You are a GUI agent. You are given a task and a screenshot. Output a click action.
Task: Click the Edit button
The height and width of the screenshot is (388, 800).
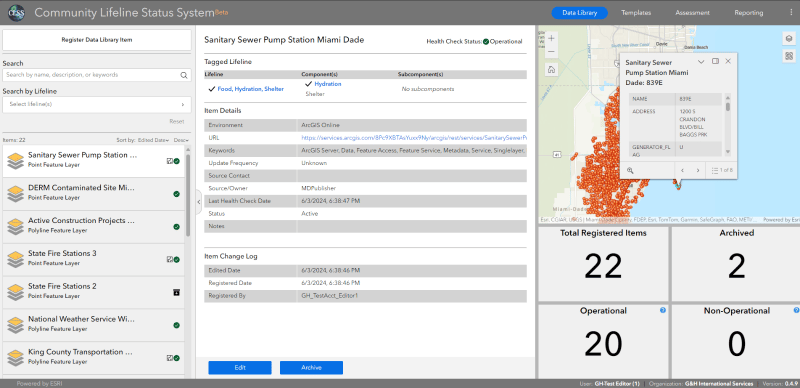pos(240,368)
